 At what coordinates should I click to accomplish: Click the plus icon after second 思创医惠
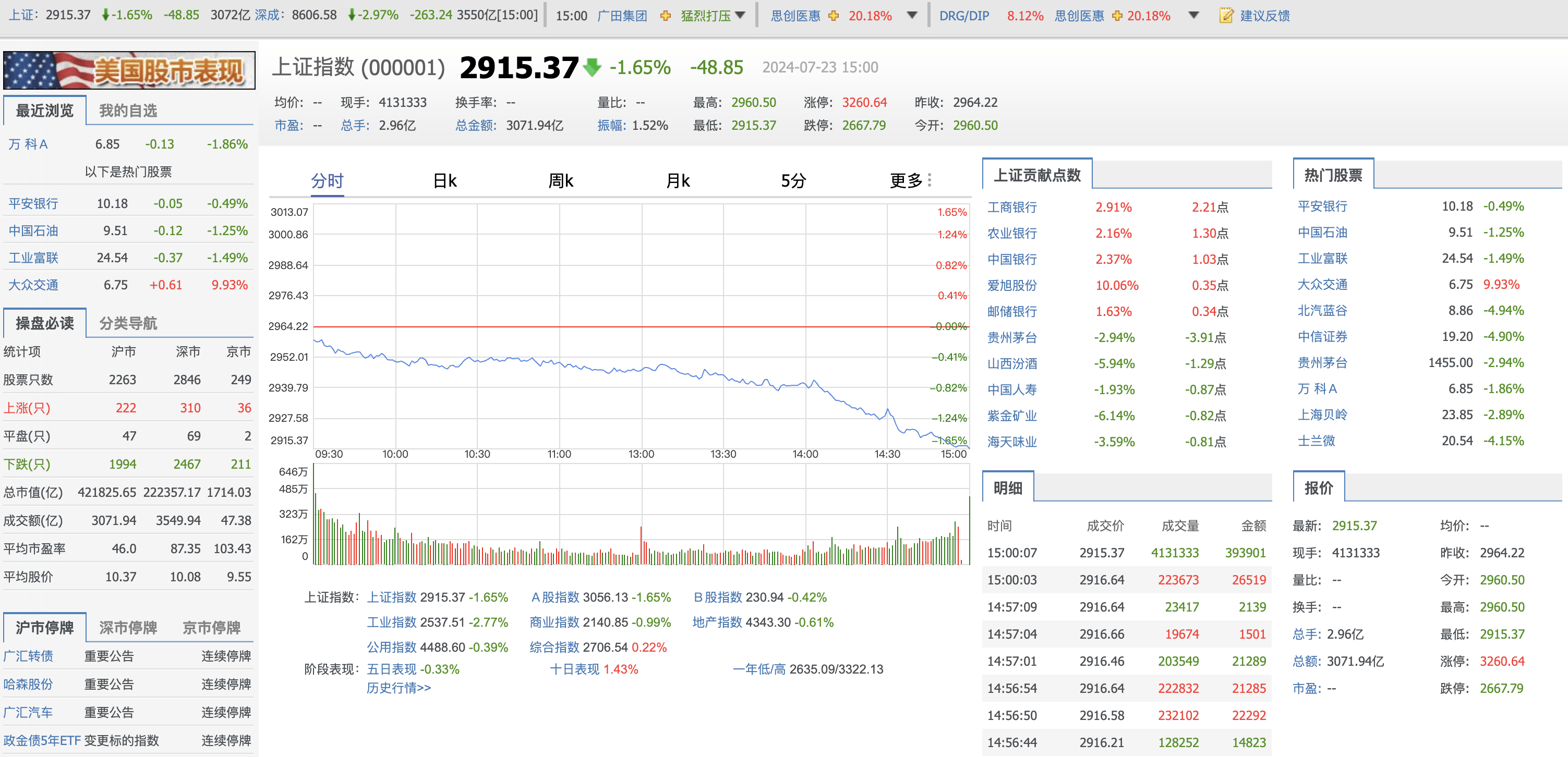tap(1117, 16)
